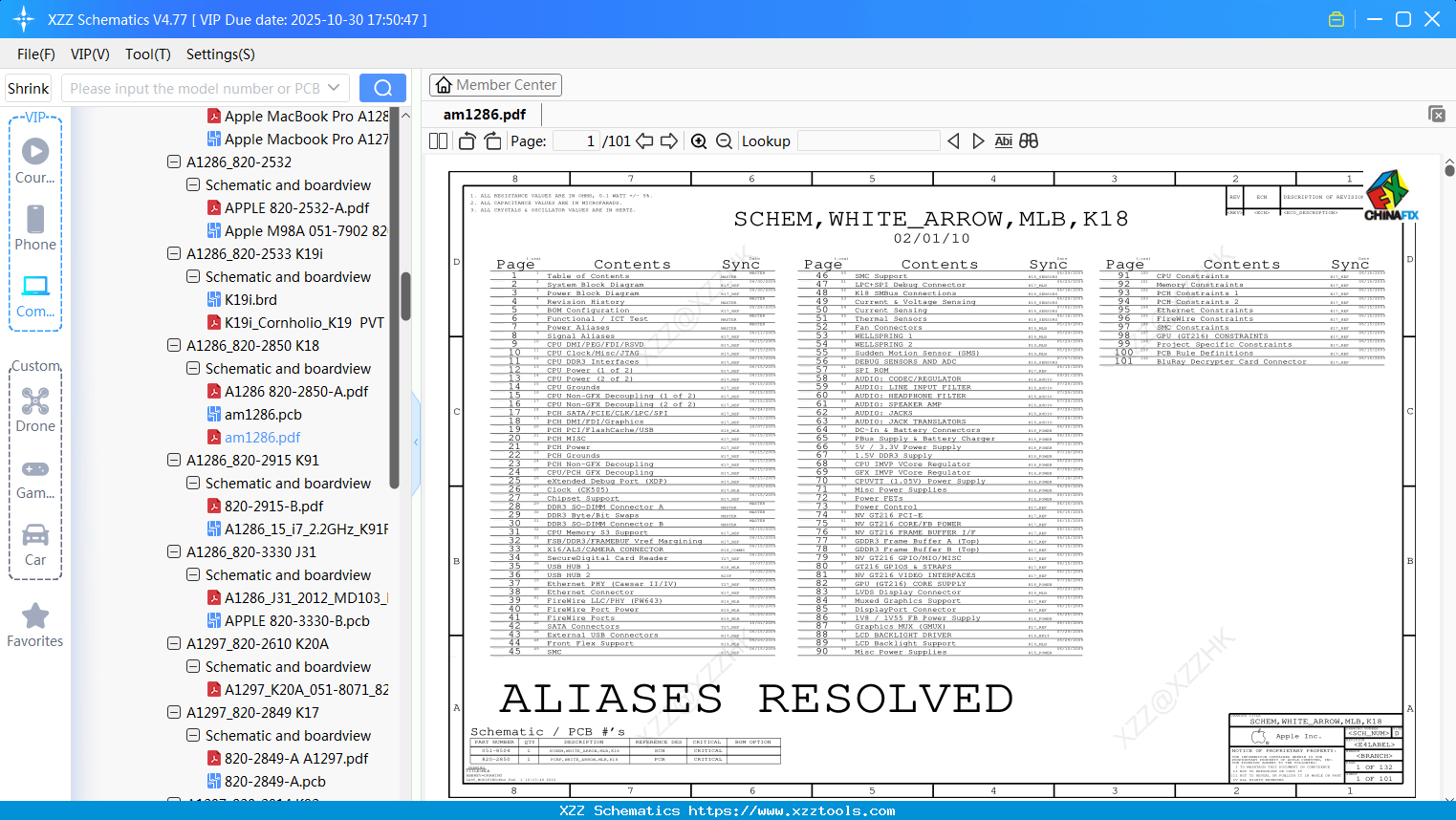The width and height of the screenshot is (1456, 820).
Task: Collapse Schematic and boardview under A1286_820-2915 K91
Action: pos(193,484)
